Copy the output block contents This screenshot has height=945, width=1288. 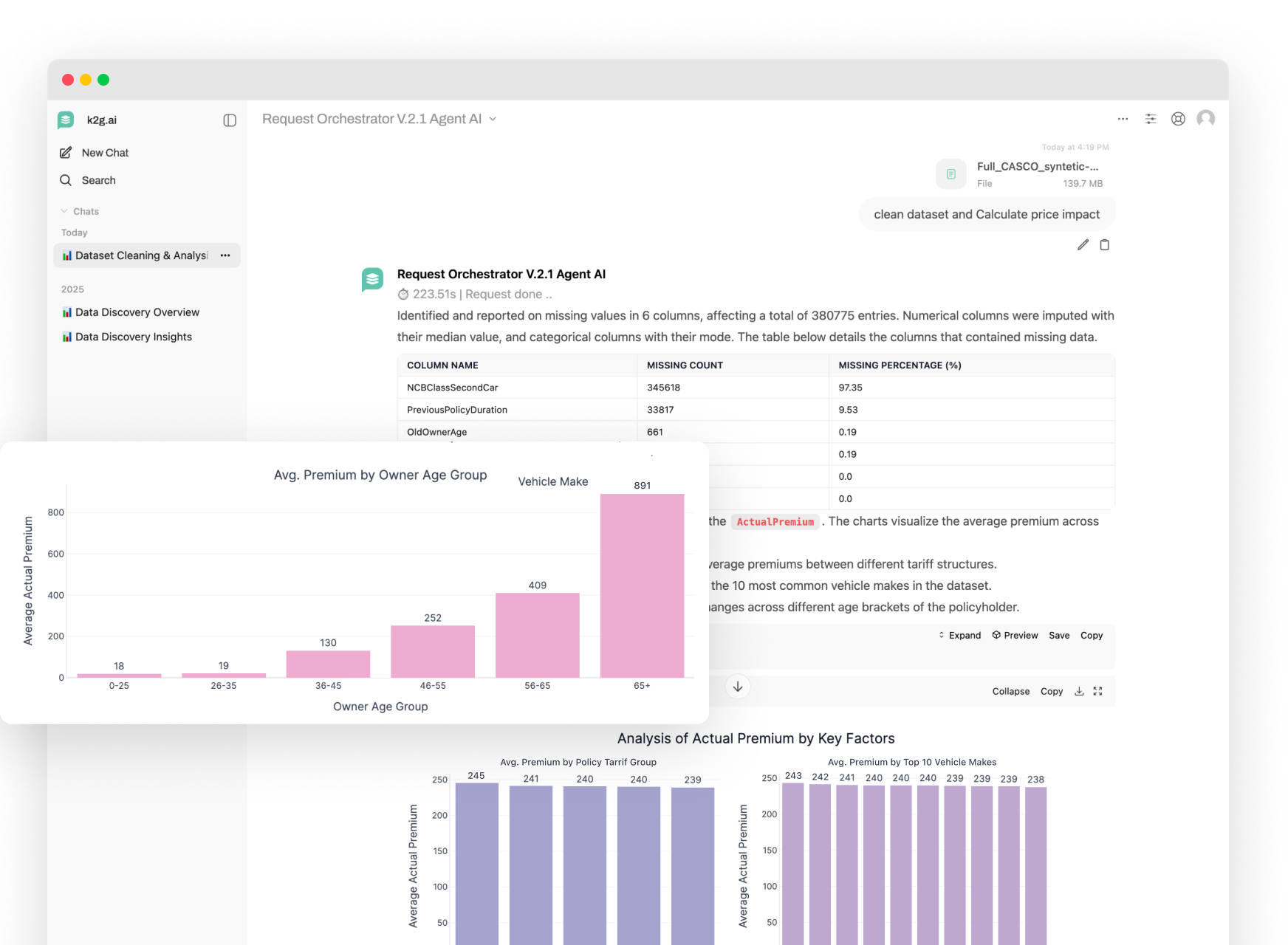(1052, 692)
